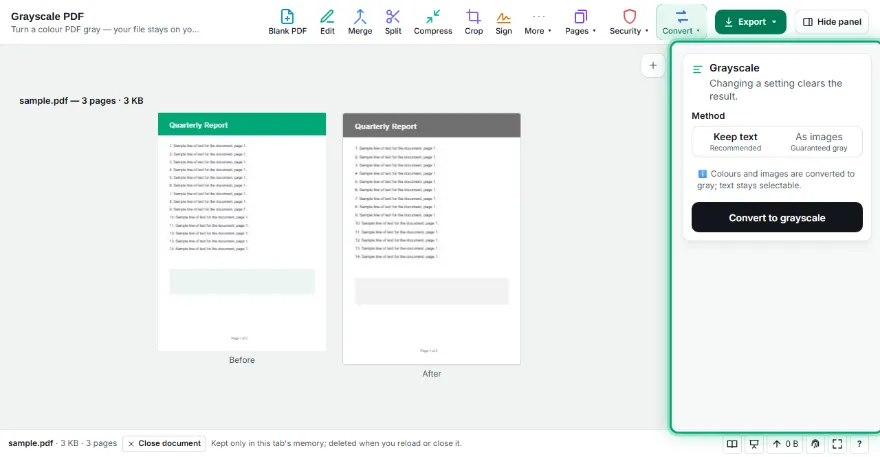This screenshot has height=457, width=880.
Task: Open the Sign tool
Action: click(503, 22)
